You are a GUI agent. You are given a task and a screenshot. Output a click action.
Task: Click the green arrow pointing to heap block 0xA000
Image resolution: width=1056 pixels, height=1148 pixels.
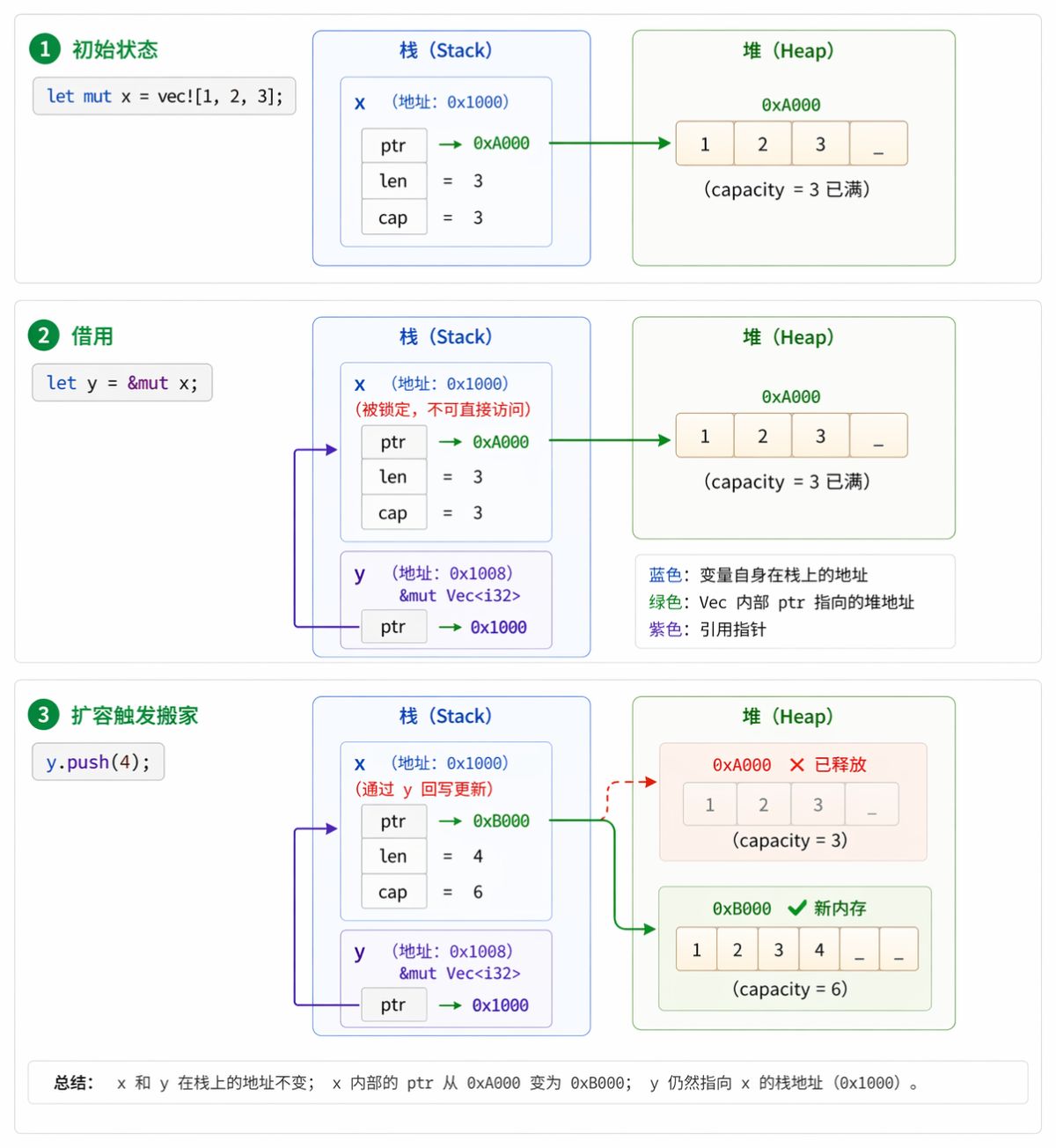tap(612, 143)
